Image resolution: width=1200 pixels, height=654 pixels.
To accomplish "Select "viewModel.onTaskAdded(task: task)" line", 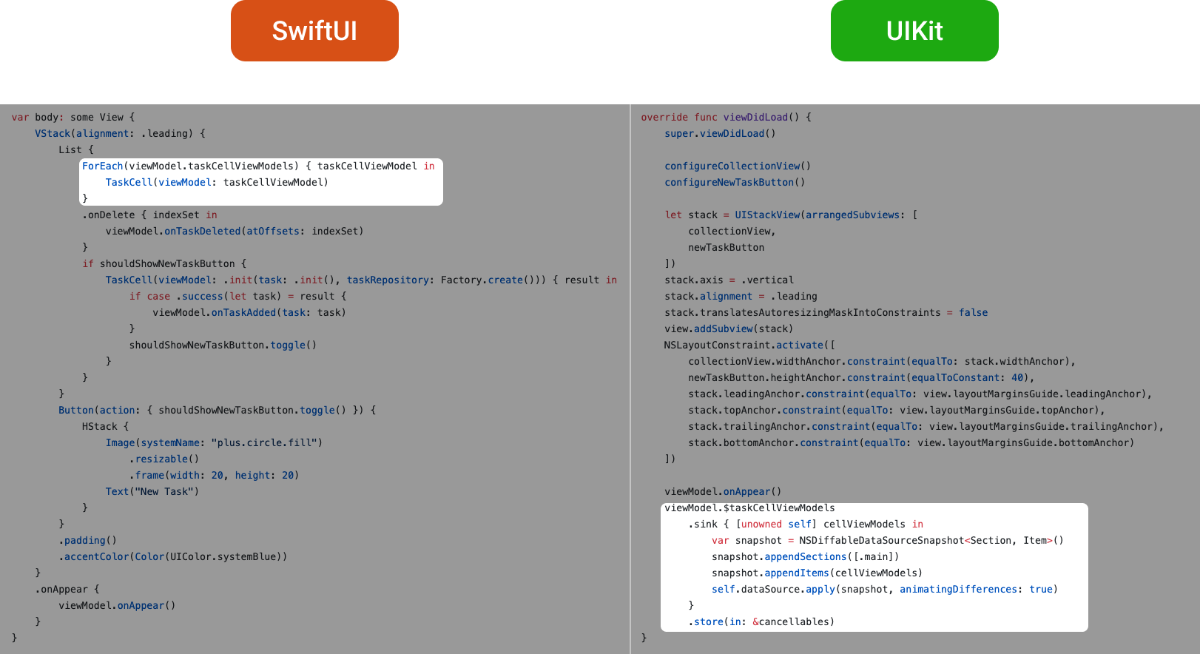I will (x=250, y=312).
